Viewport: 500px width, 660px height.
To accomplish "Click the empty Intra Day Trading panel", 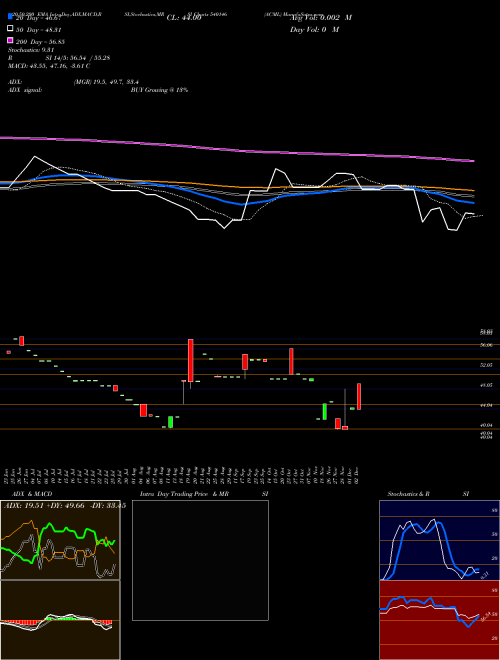I will point(200,560).
